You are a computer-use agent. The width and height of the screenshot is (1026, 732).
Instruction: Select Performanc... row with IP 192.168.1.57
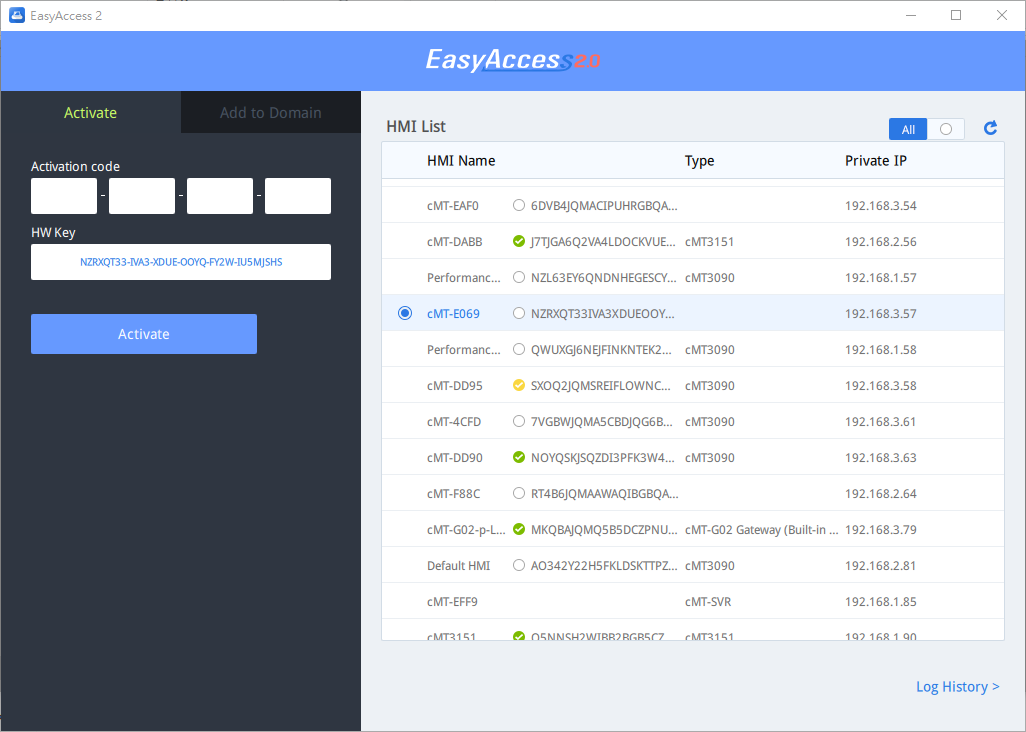(463, 277)
